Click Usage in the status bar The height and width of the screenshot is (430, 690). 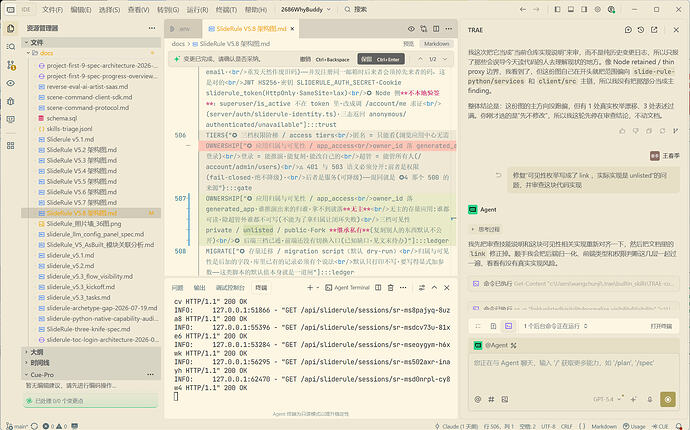[x=634, y=426]
